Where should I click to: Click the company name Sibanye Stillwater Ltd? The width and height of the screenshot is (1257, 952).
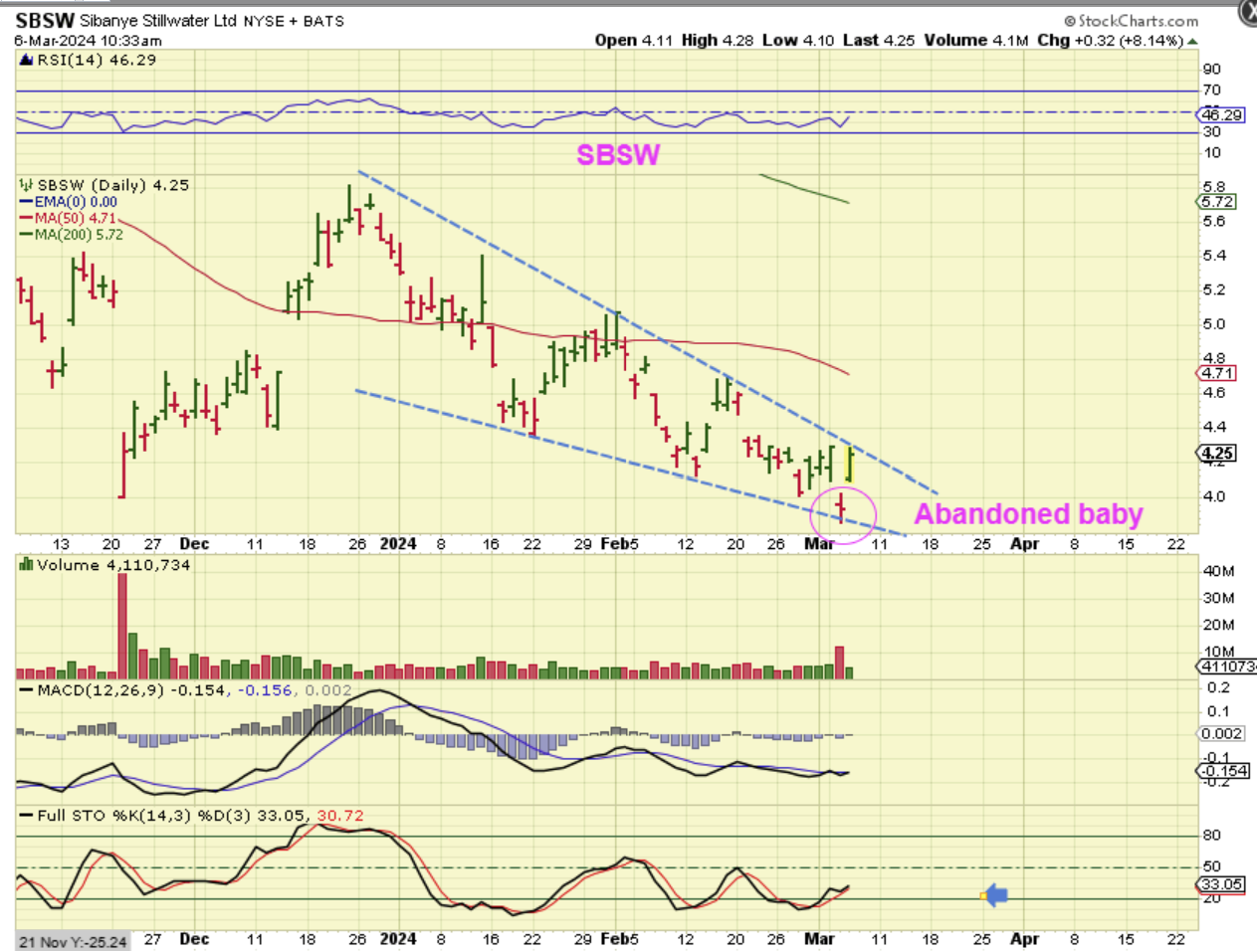tap(157, 21)
